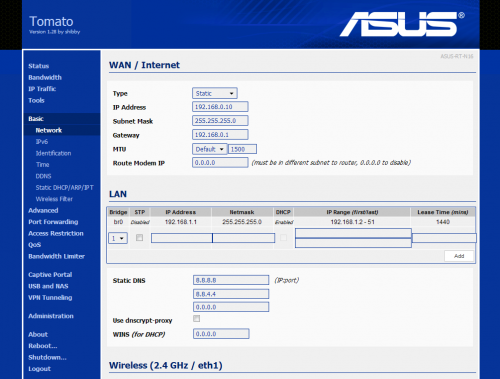Click the 192.168.1.1 LAN IP cell
500x379 pixels.
click(x=181, y=222)
